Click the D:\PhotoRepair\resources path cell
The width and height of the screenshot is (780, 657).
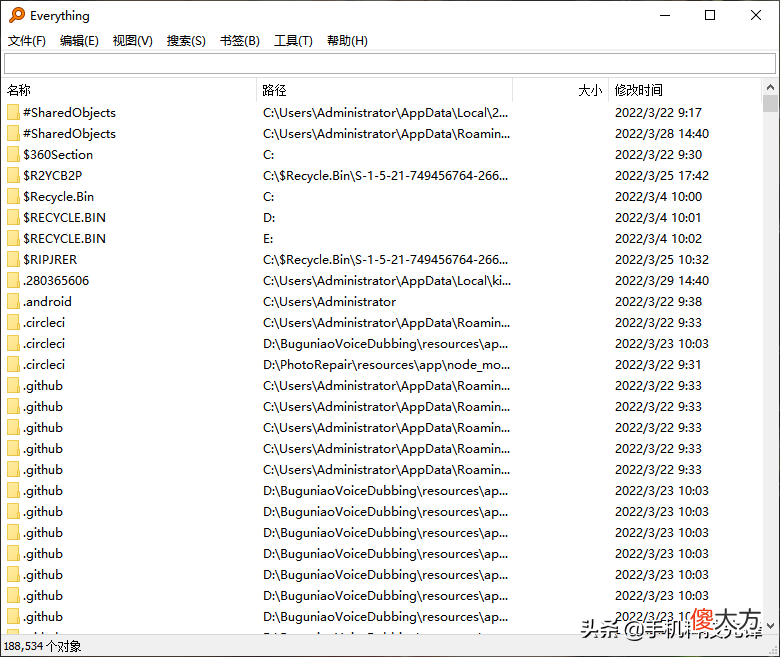point(387,365)
